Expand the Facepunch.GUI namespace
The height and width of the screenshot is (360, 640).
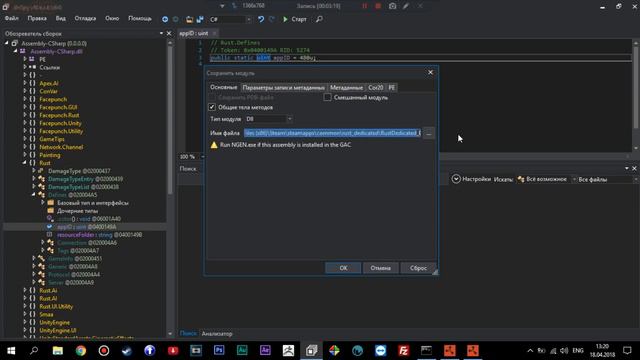click(x=24, y=107)
